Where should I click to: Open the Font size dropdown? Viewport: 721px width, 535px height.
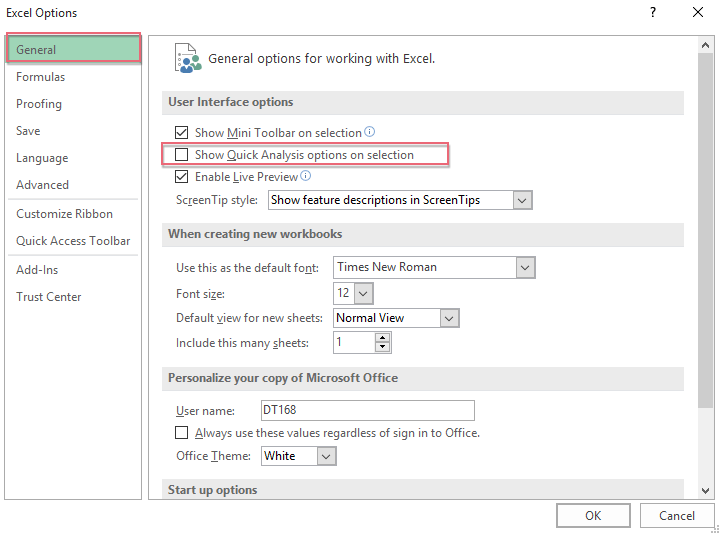(363, 294)
